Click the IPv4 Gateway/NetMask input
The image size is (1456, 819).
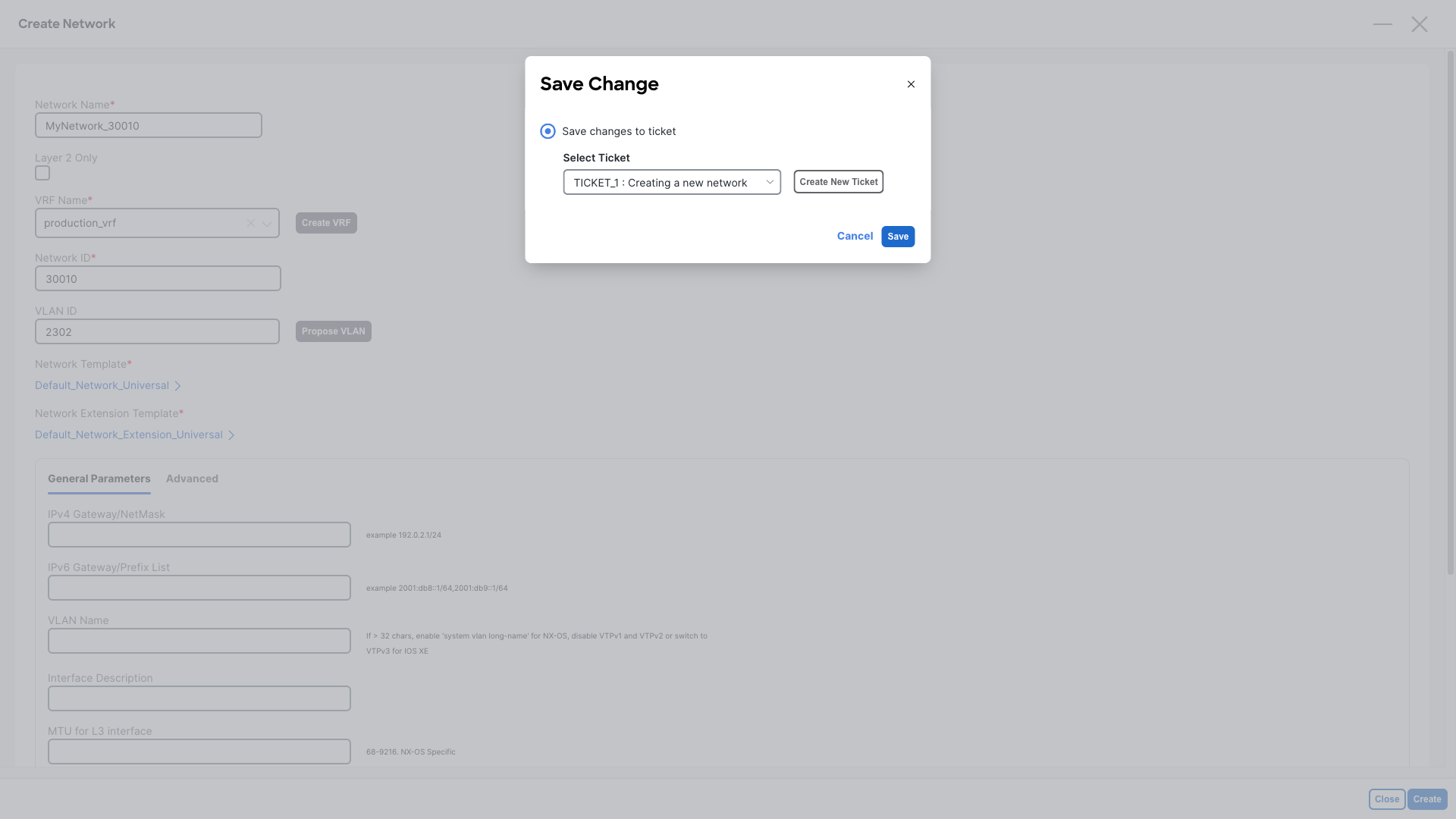pyautogui.click(x=199, y=535)
